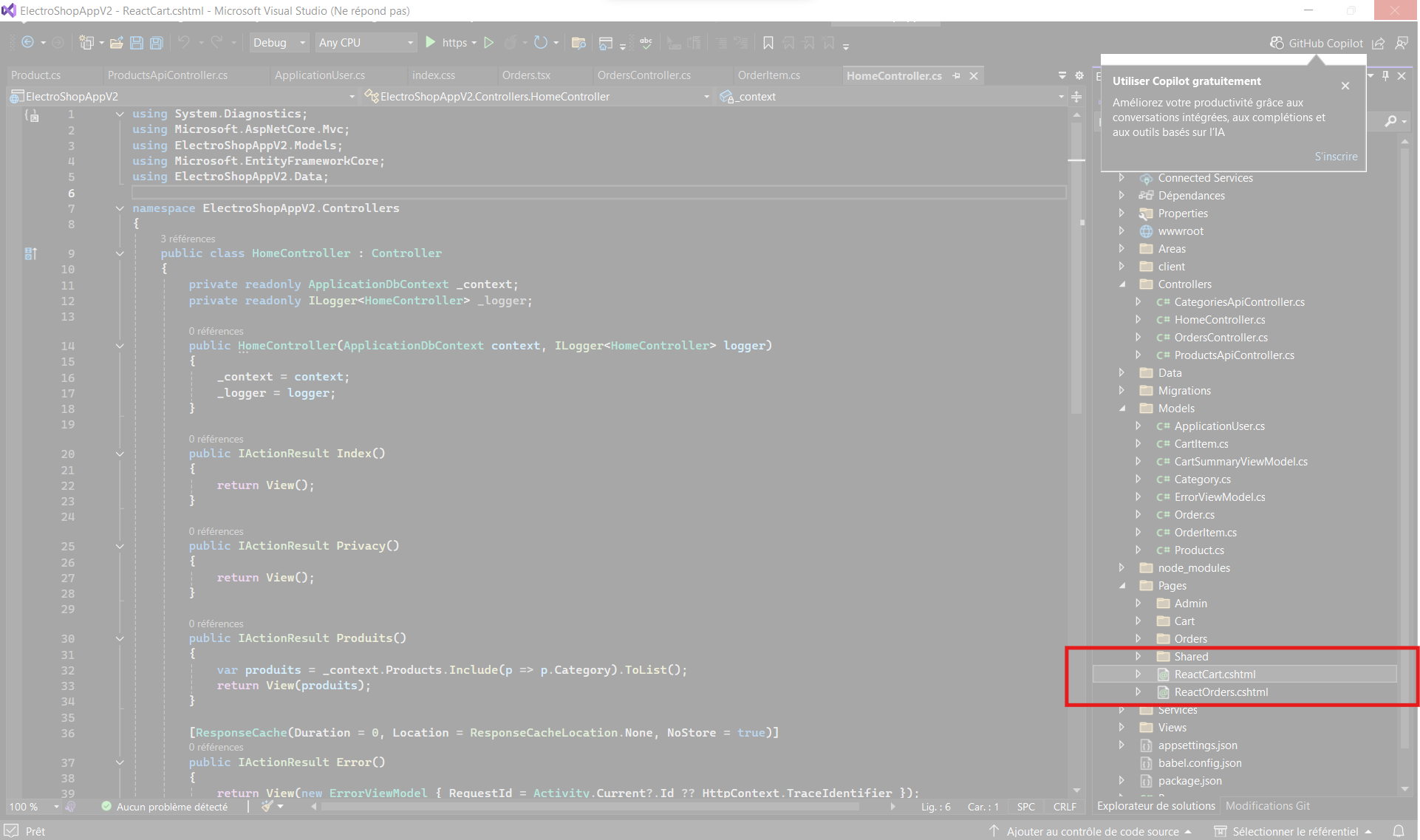Open the tab overflow dropdown list arrow
This screenshot has width=1420, height=840.
click(1062, 75)
